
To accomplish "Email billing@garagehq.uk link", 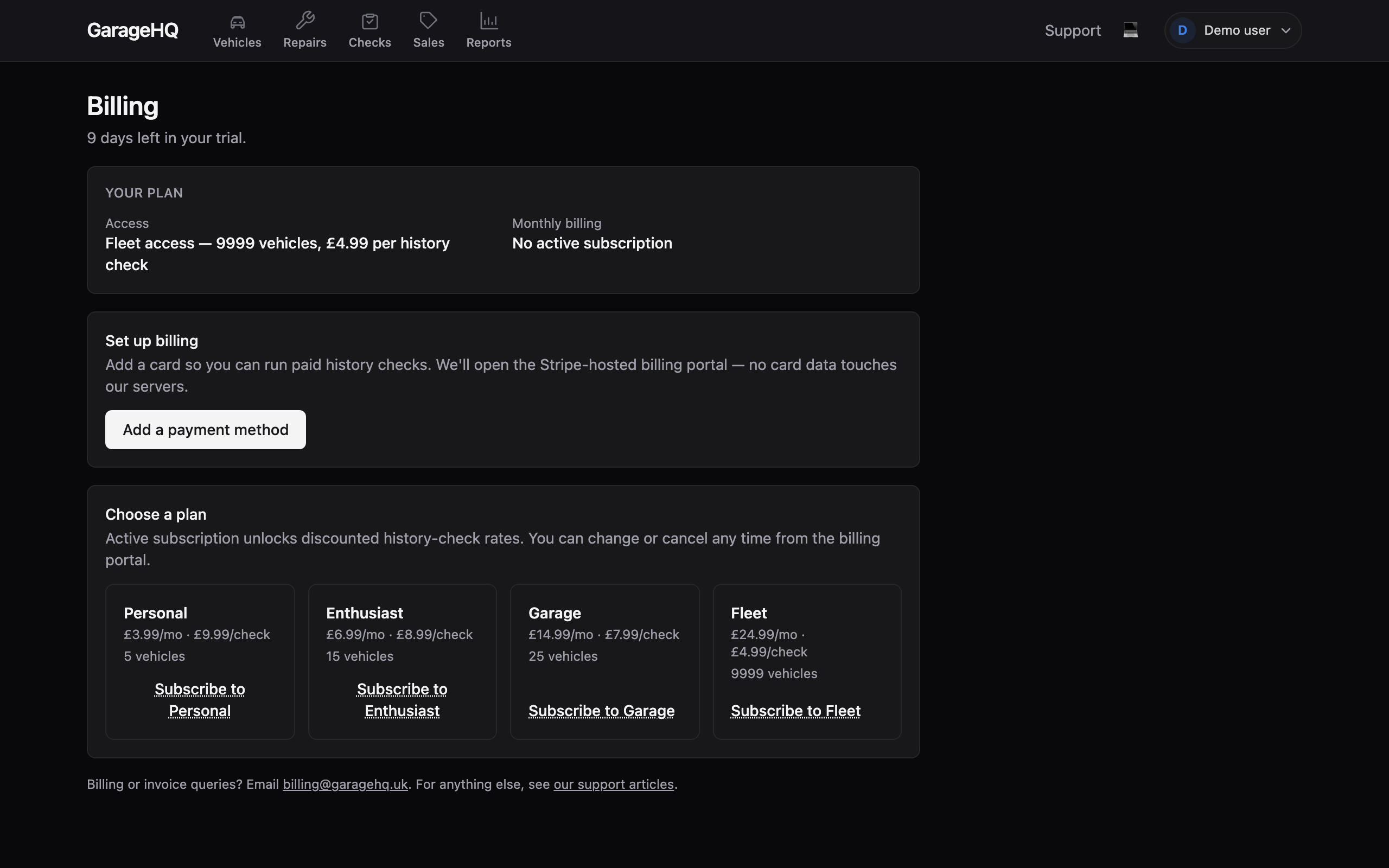I will (x=345, y=784).
